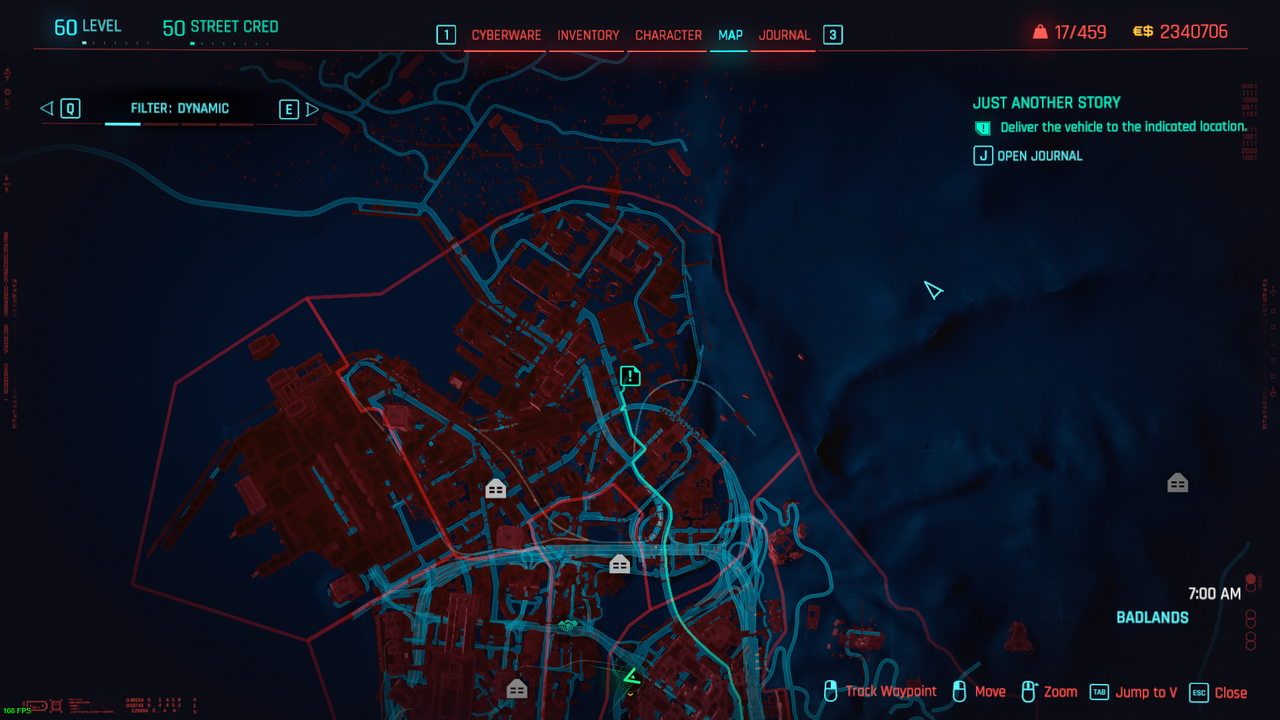Open the Cyberware tab
This screenshot has height=720, width=1280.
506,35
